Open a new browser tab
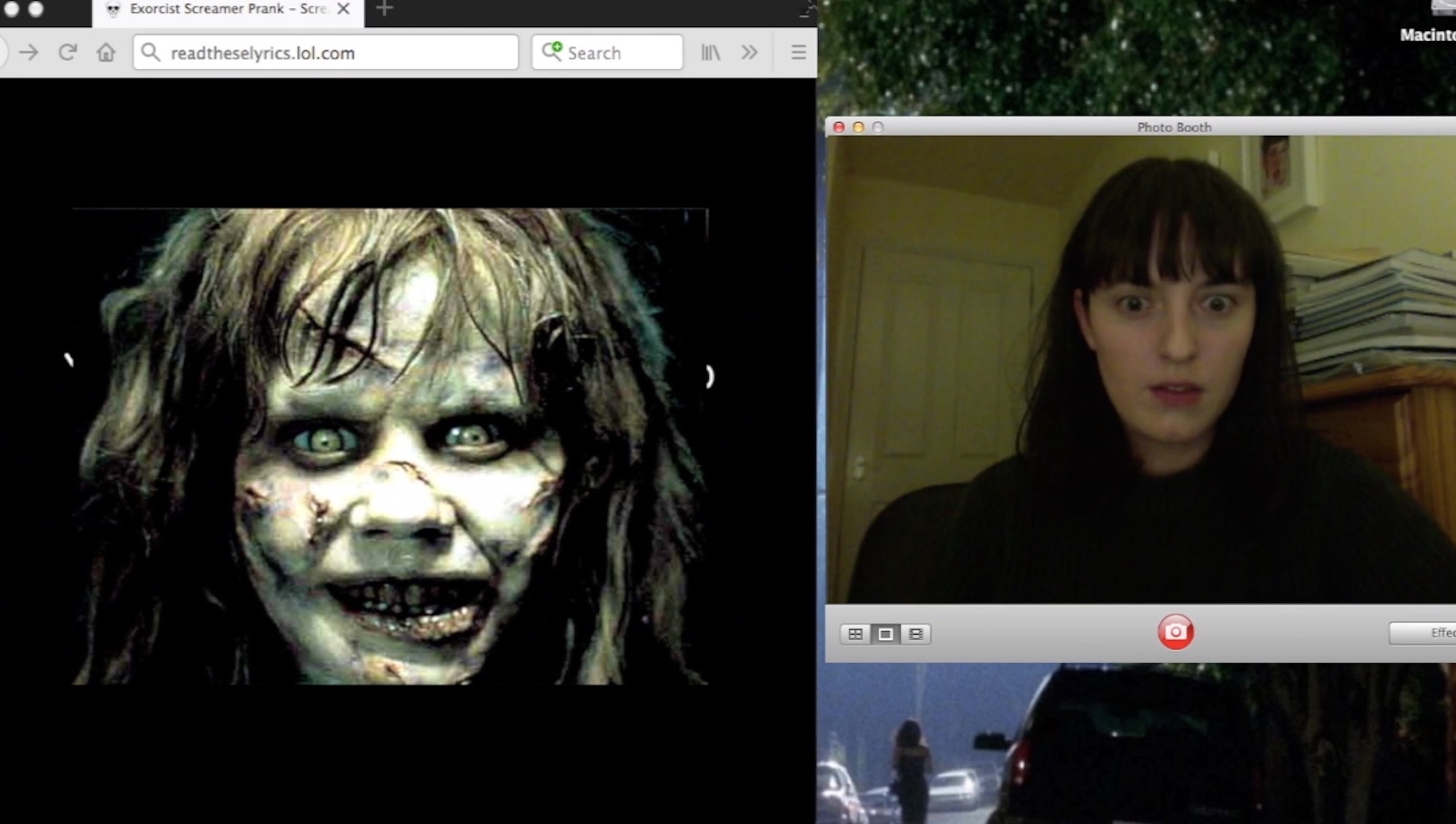This screenshot has width=1456, height=824. click(384, 9)
